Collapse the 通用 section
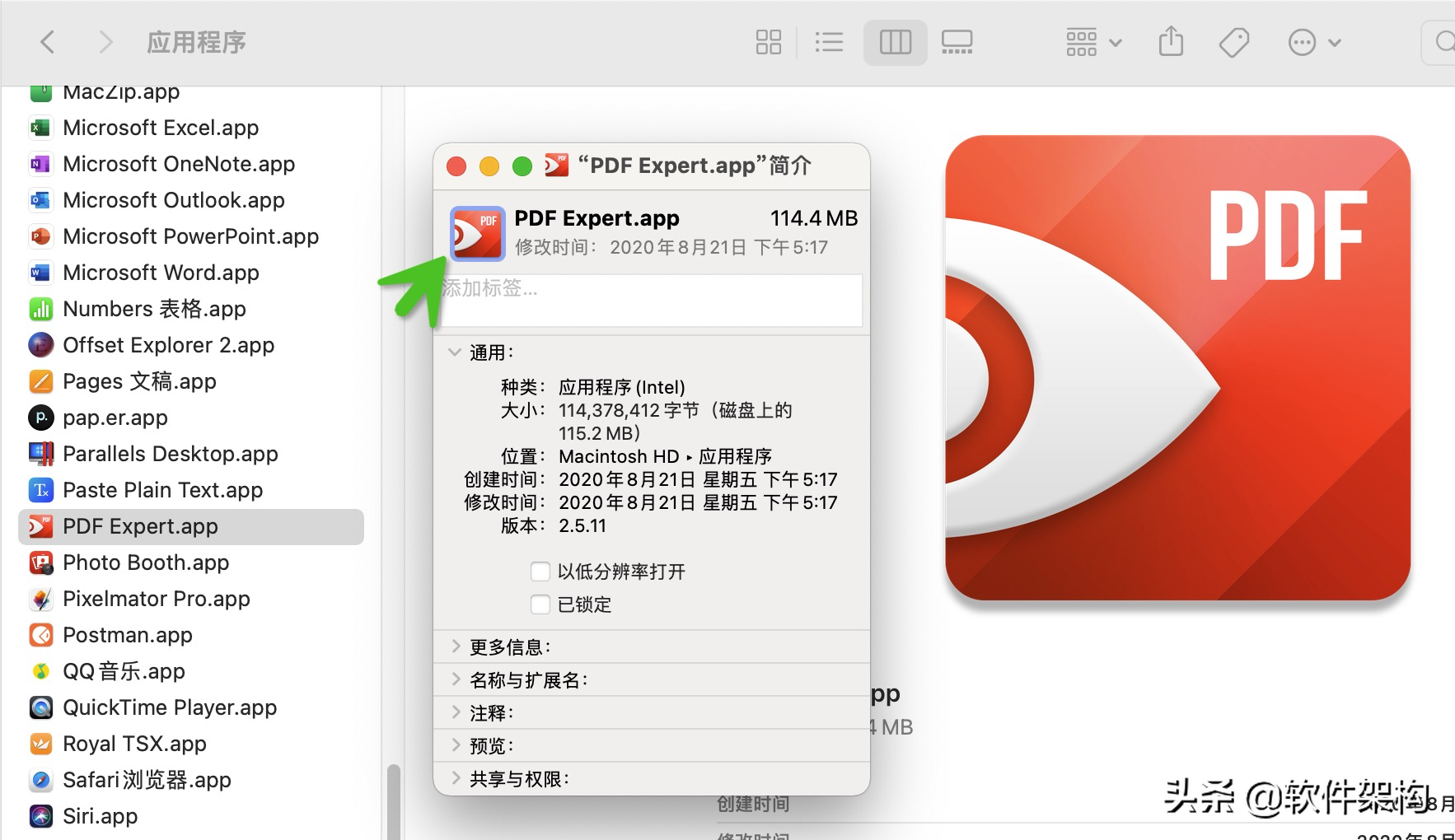The width and height of the screenshot is (1455, 840). (x=454, y=352)
